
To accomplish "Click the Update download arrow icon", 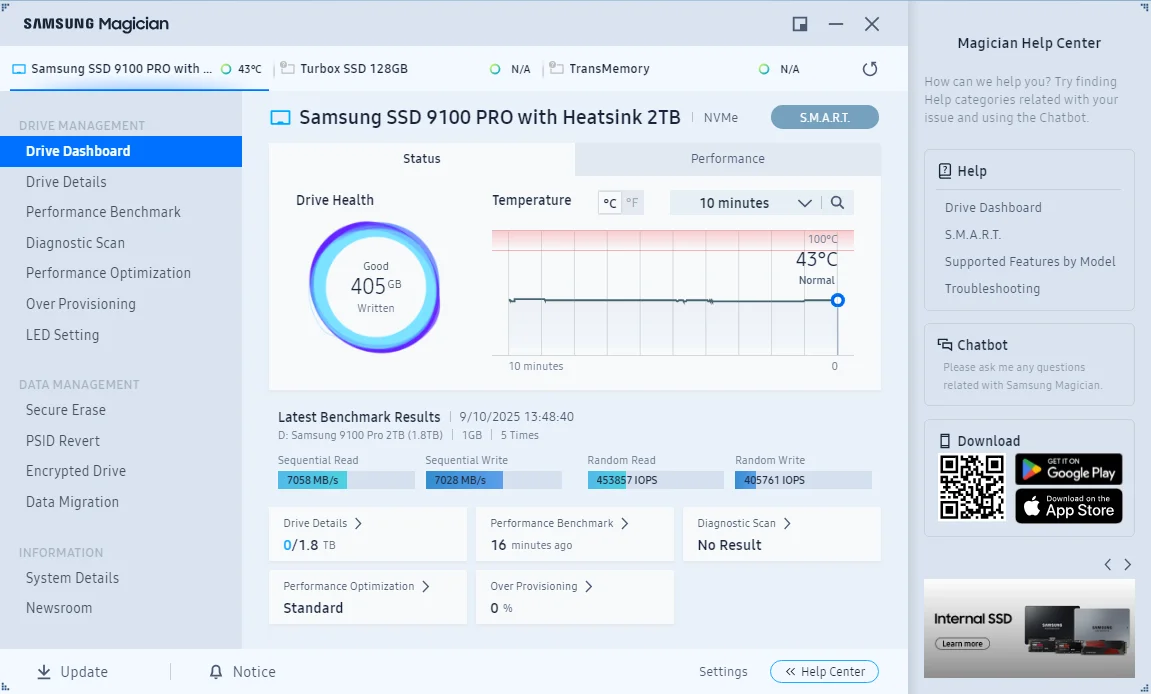I will (x=44, y=672).
